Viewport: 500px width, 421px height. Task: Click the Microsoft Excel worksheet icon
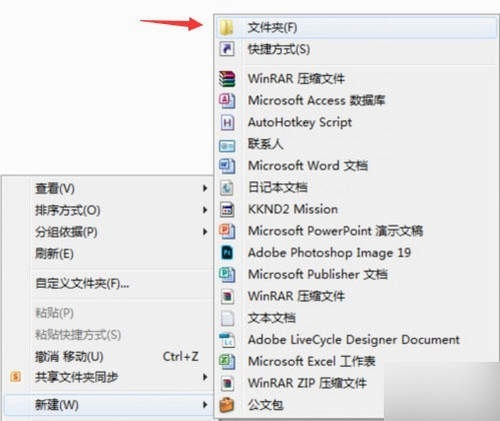227,362
